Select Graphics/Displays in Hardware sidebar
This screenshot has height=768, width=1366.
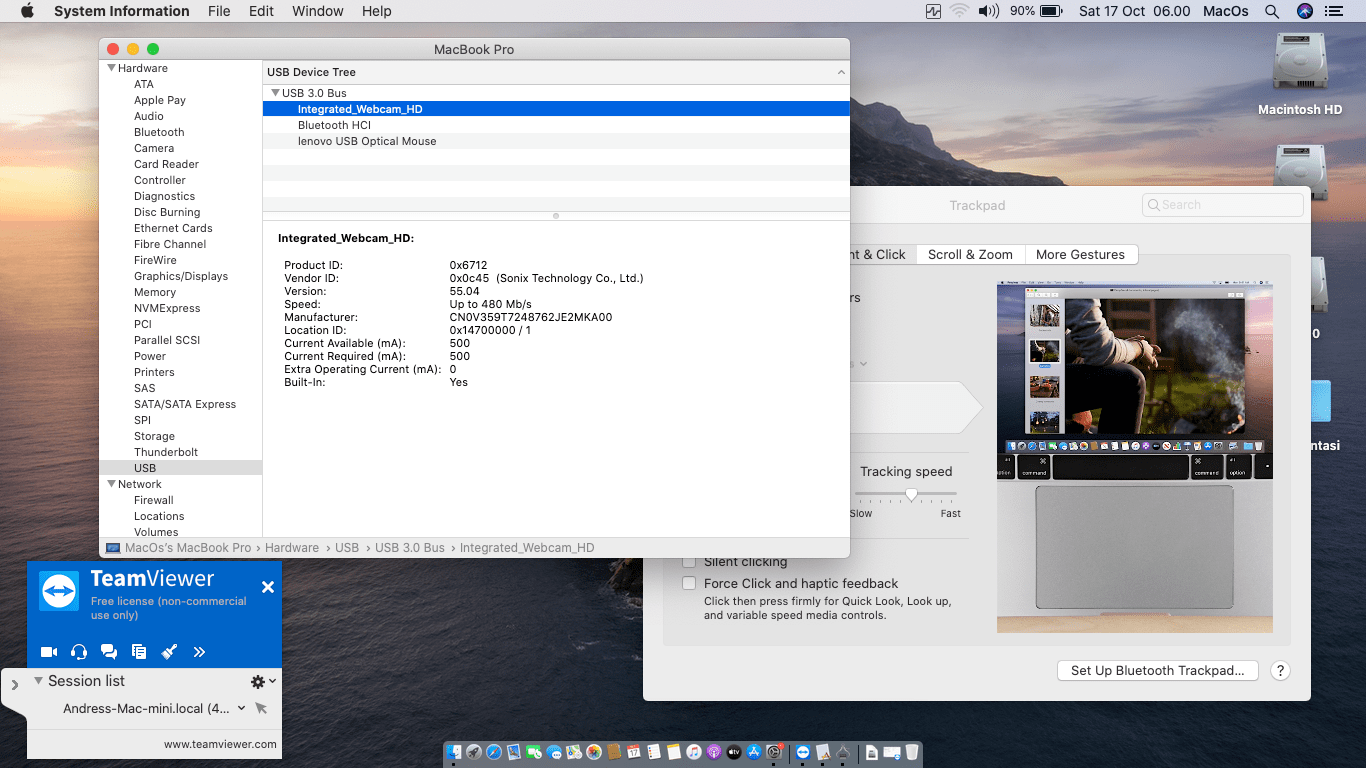click(181, 276)
